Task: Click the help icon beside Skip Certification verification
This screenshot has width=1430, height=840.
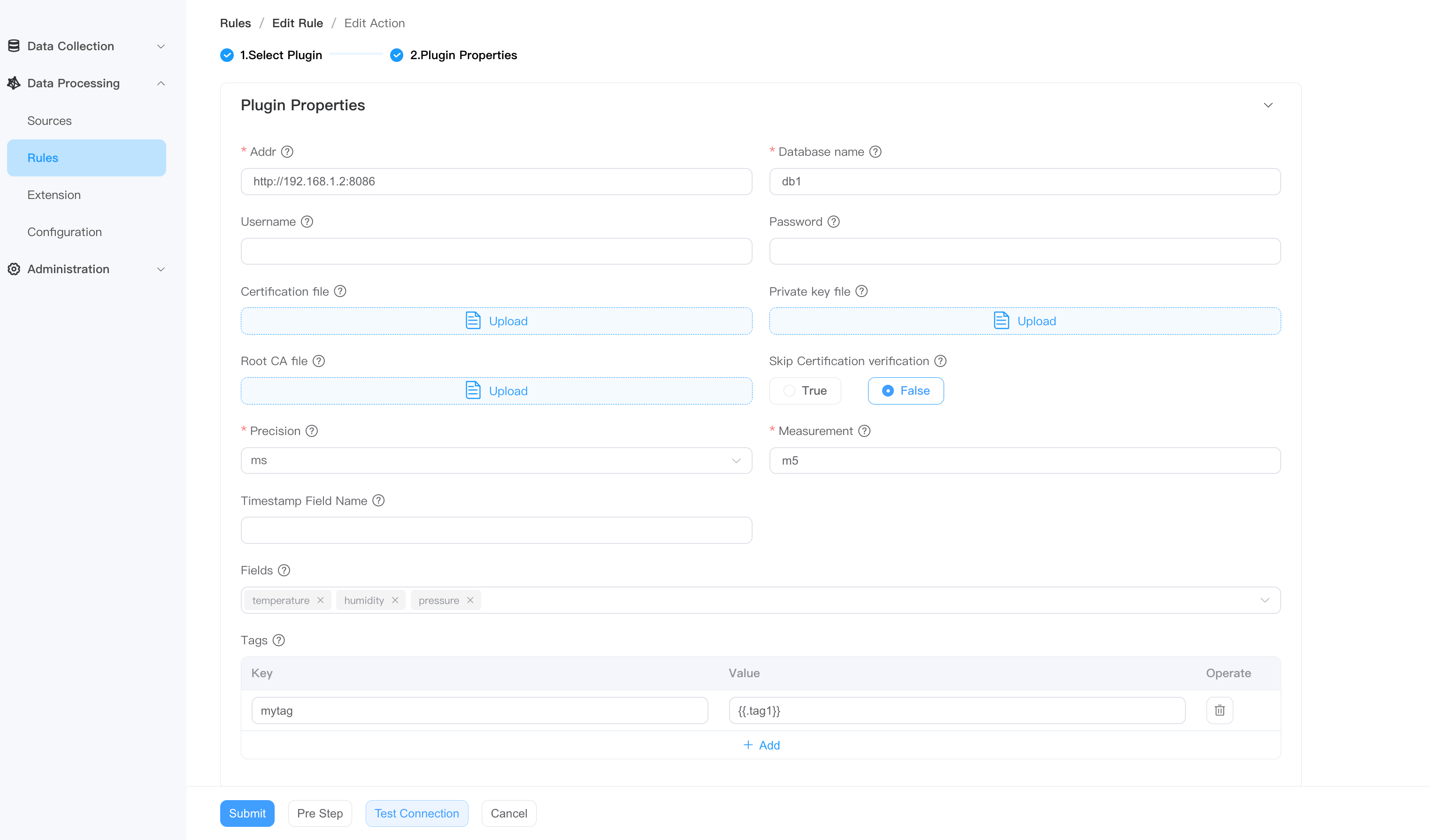Action: (940, 361)
